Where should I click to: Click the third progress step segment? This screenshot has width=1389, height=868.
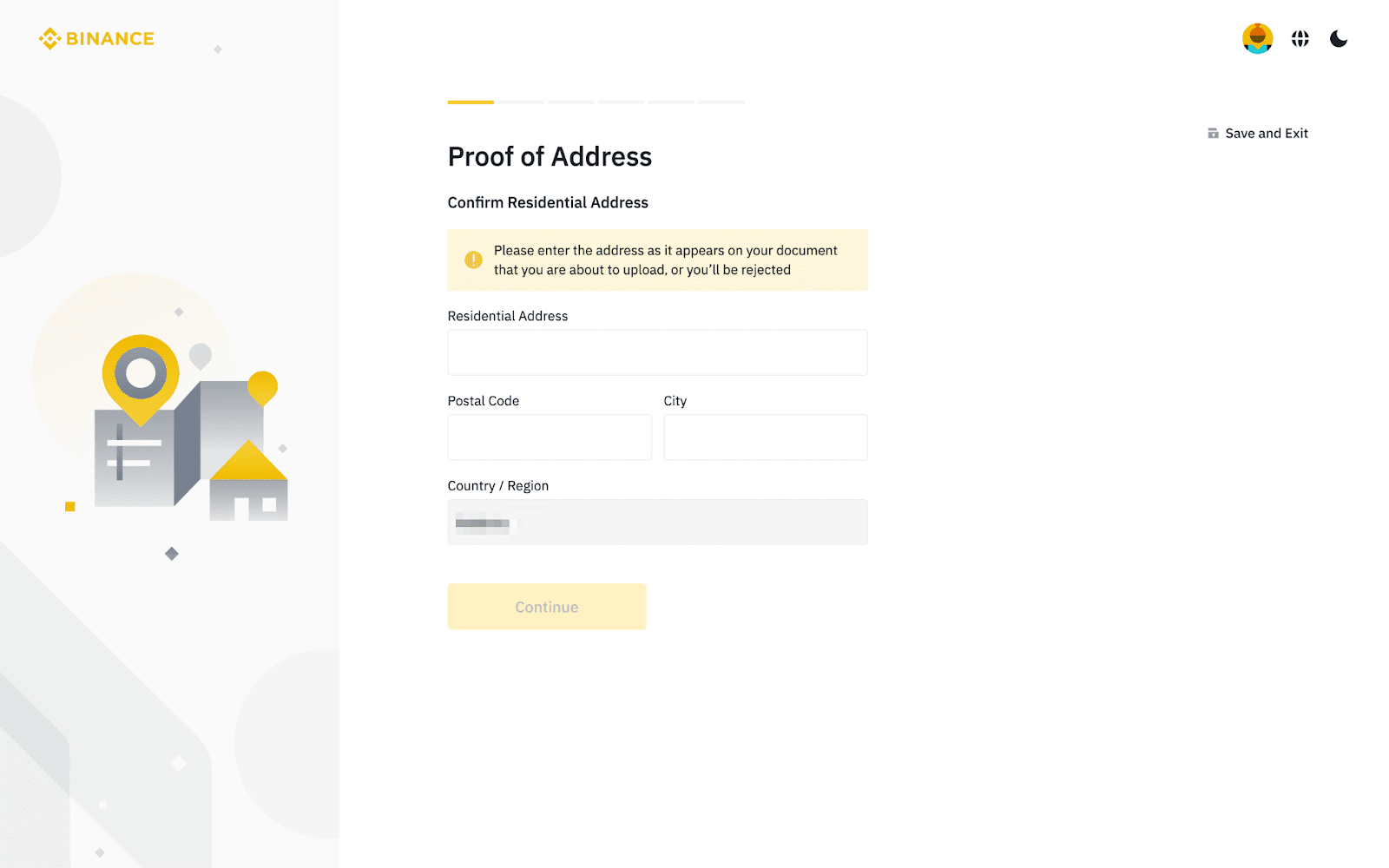571,102
